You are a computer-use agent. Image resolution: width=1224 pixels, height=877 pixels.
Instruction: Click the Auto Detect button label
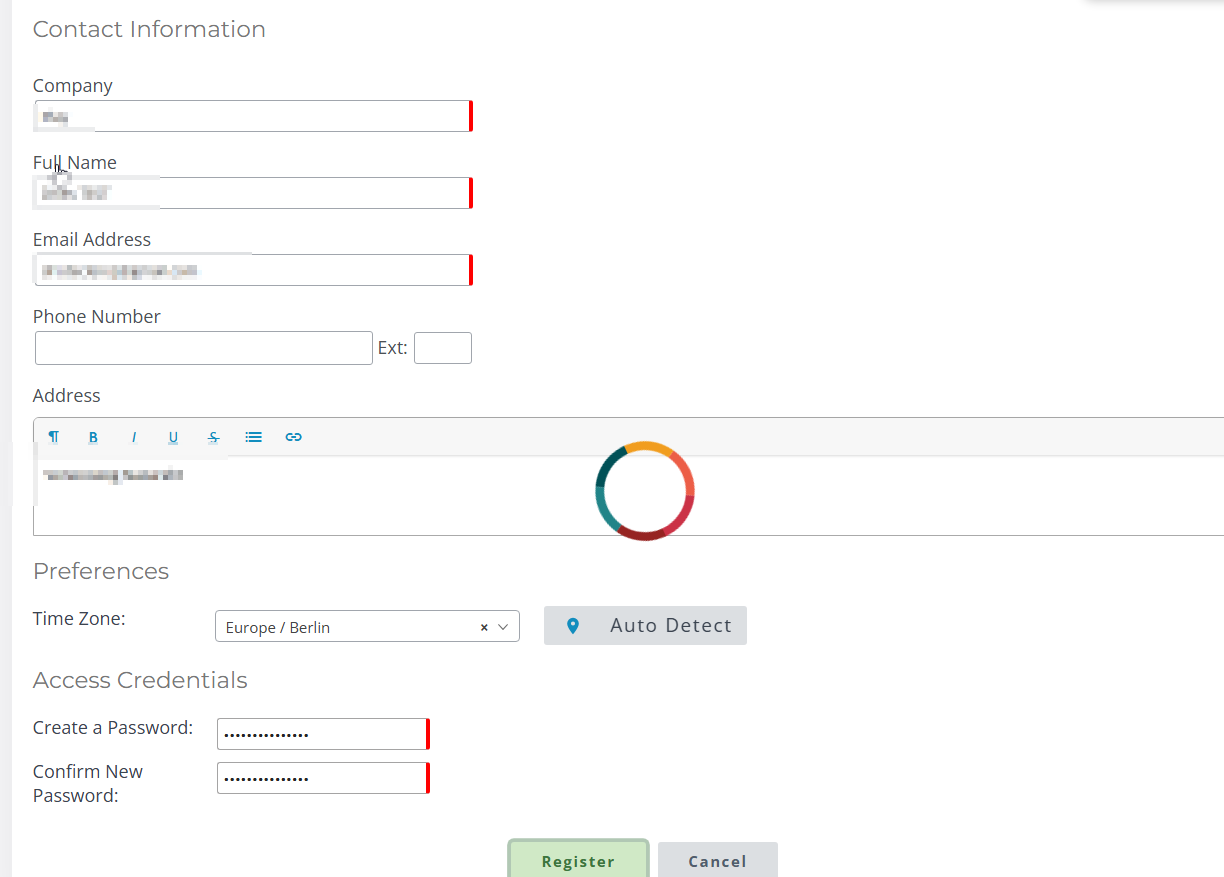point(670,626)
